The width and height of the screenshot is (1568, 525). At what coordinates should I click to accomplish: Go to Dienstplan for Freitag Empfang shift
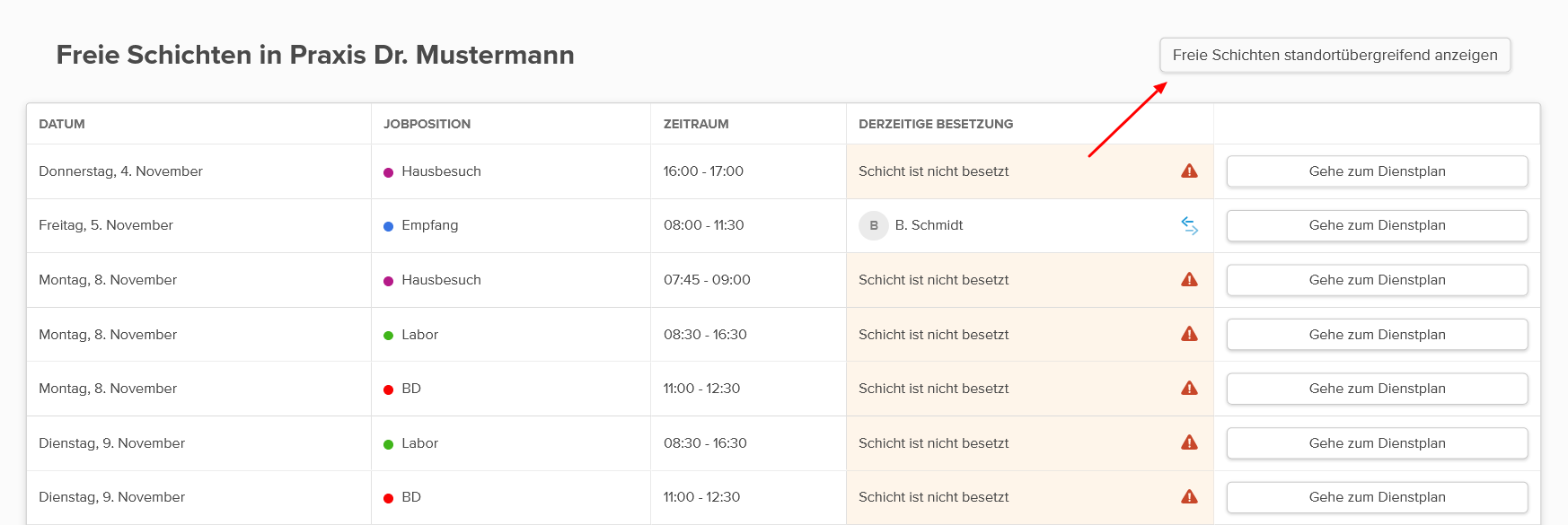pyautogui.click(x=1377, y=225)
